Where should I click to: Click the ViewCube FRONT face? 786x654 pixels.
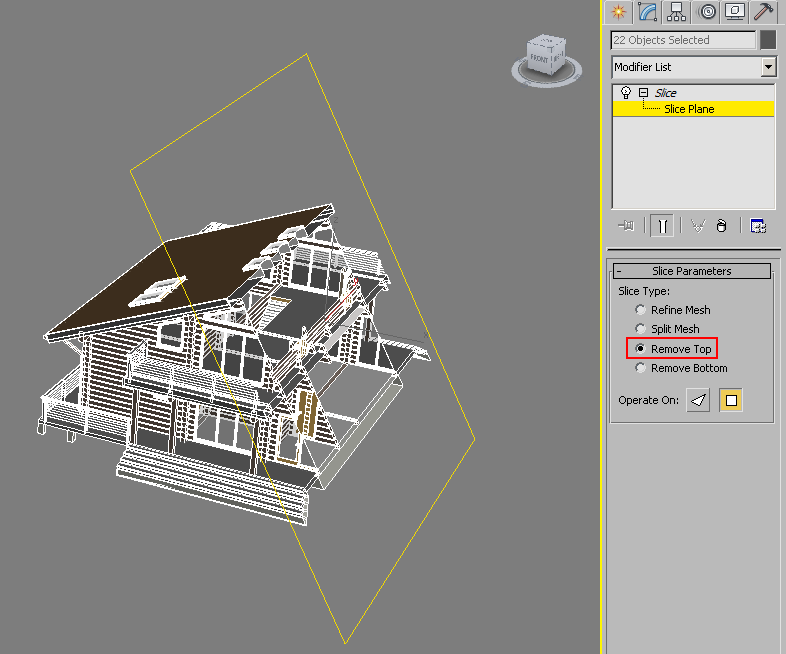[x=539, y=59]
